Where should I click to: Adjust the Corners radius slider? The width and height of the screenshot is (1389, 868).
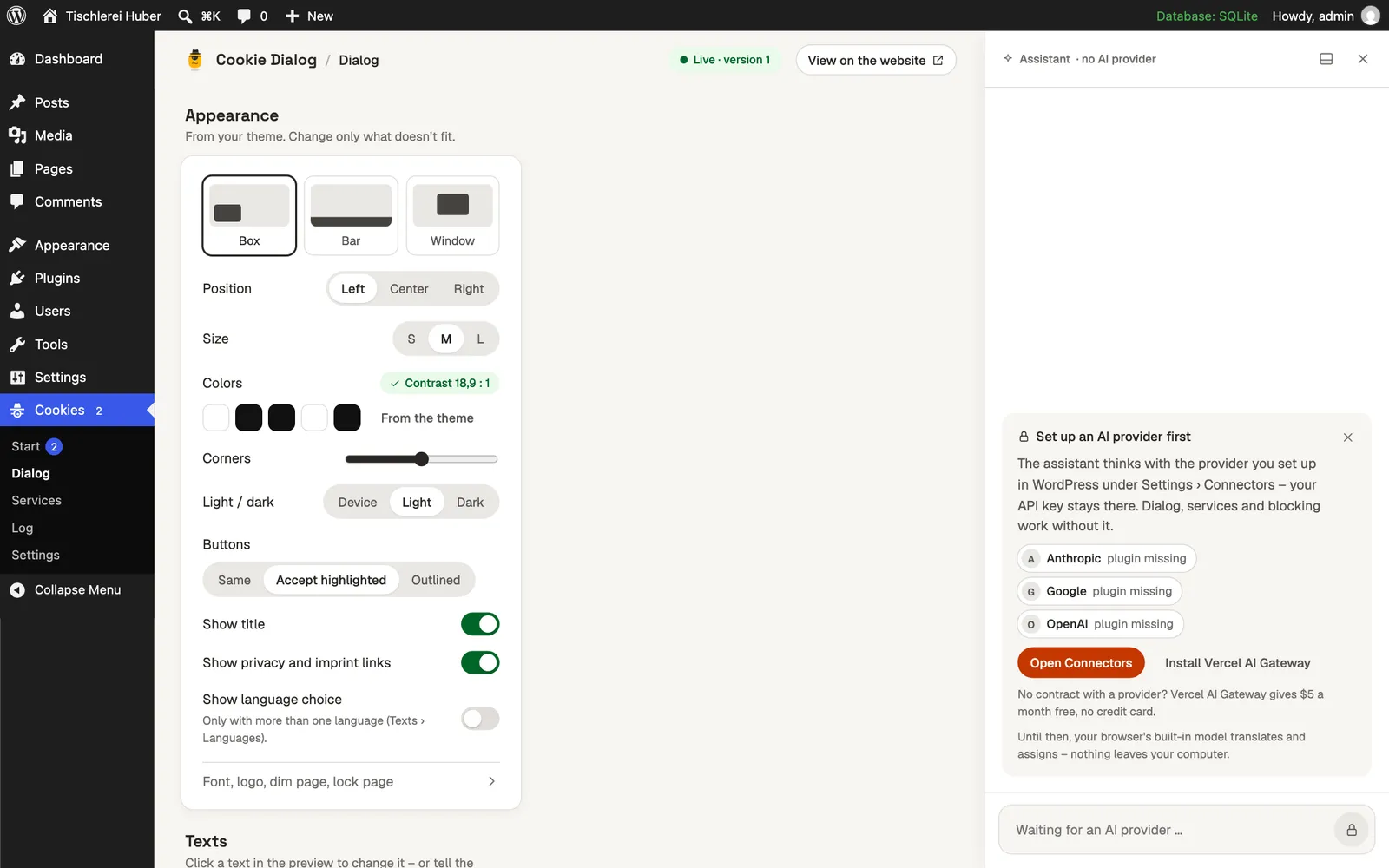(x=422, y=459)
